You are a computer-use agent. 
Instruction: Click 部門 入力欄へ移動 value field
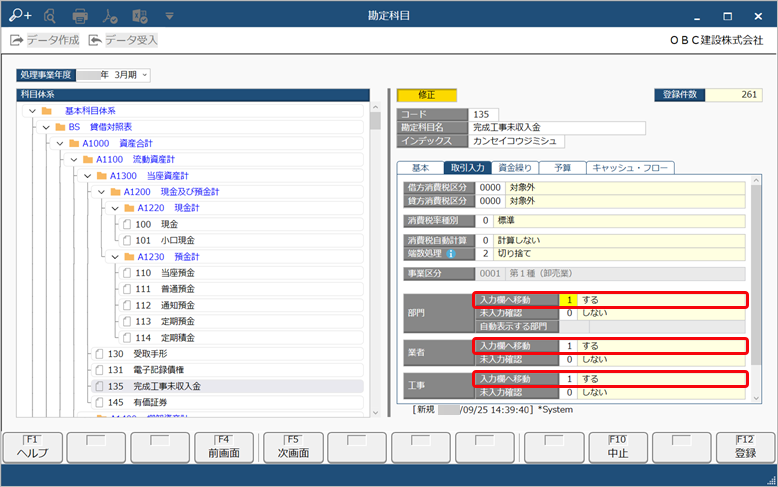[x=652, y=300]
